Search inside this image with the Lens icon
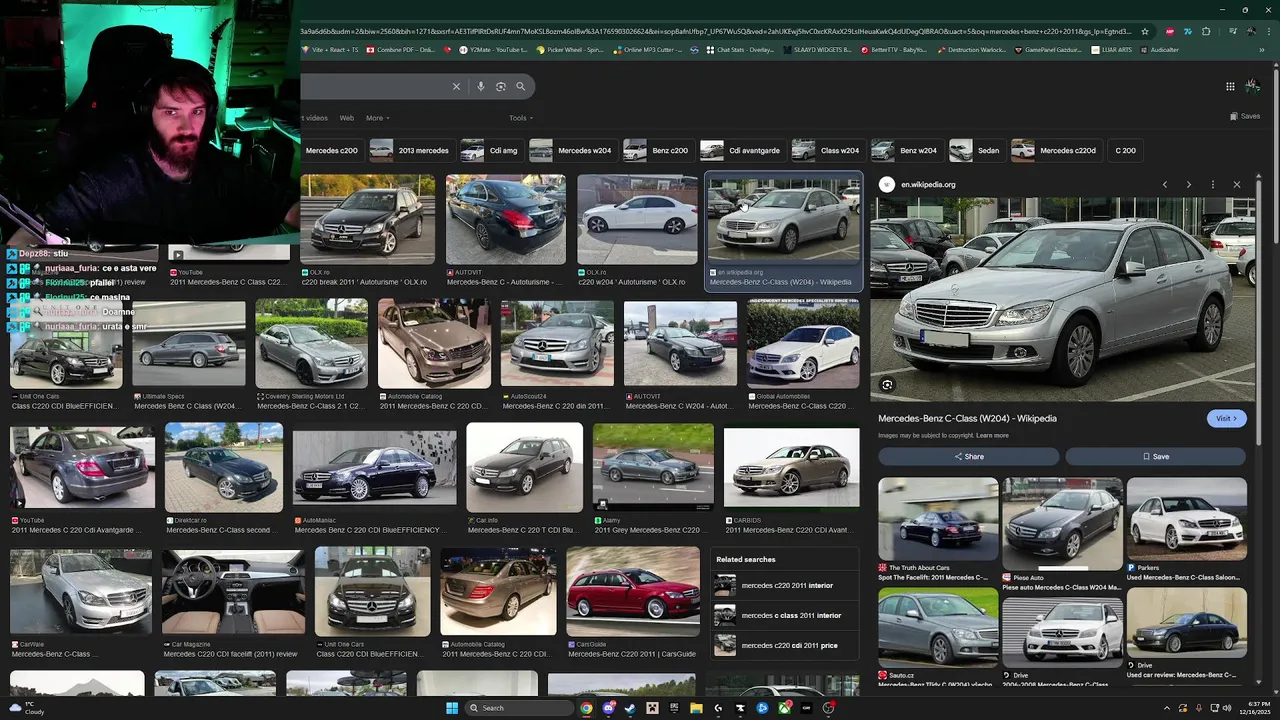 (x=887, y=385)
